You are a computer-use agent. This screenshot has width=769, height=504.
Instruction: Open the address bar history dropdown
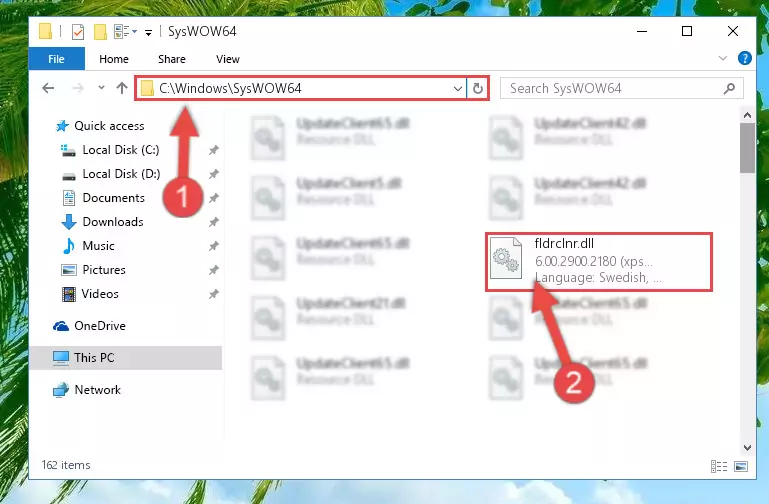tap(458, 89)
